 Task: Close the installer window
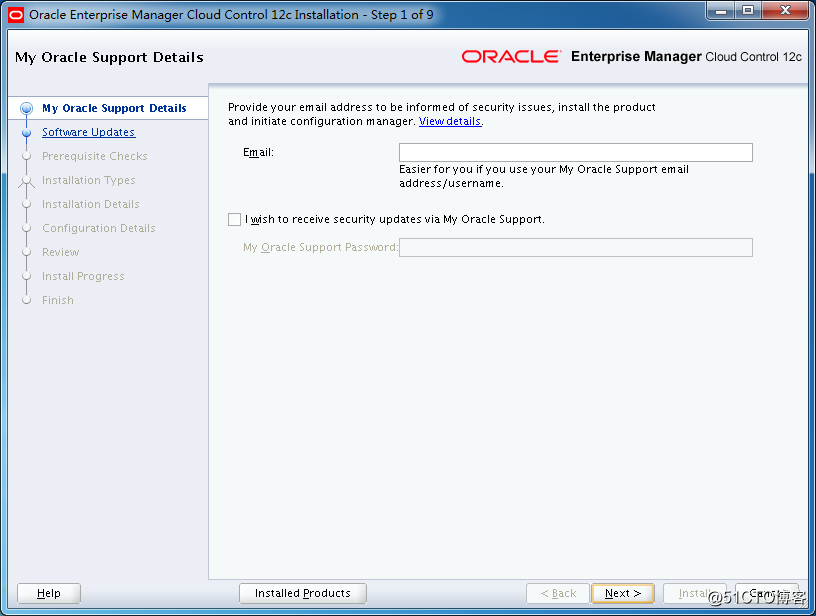click(785, 11)
